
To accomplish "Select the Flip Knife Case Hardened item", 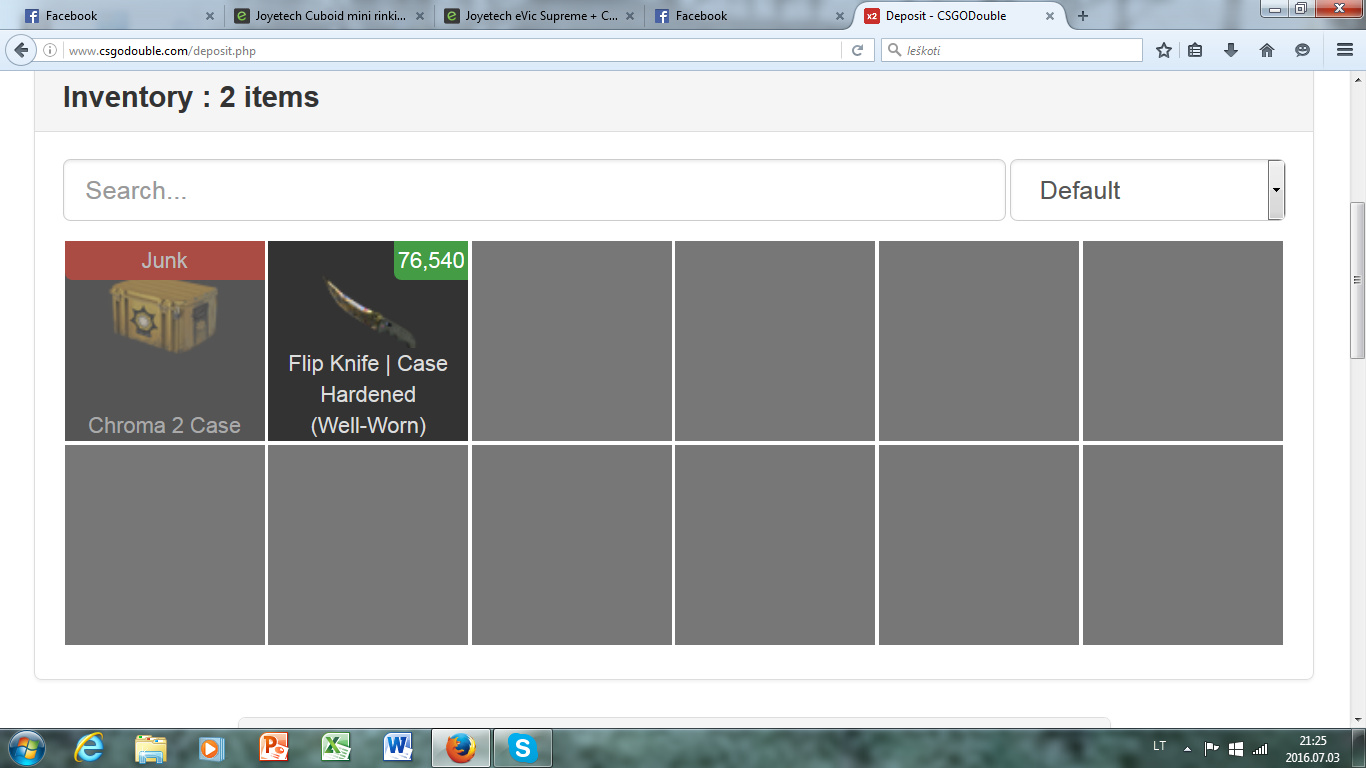I will pos(368,341).
